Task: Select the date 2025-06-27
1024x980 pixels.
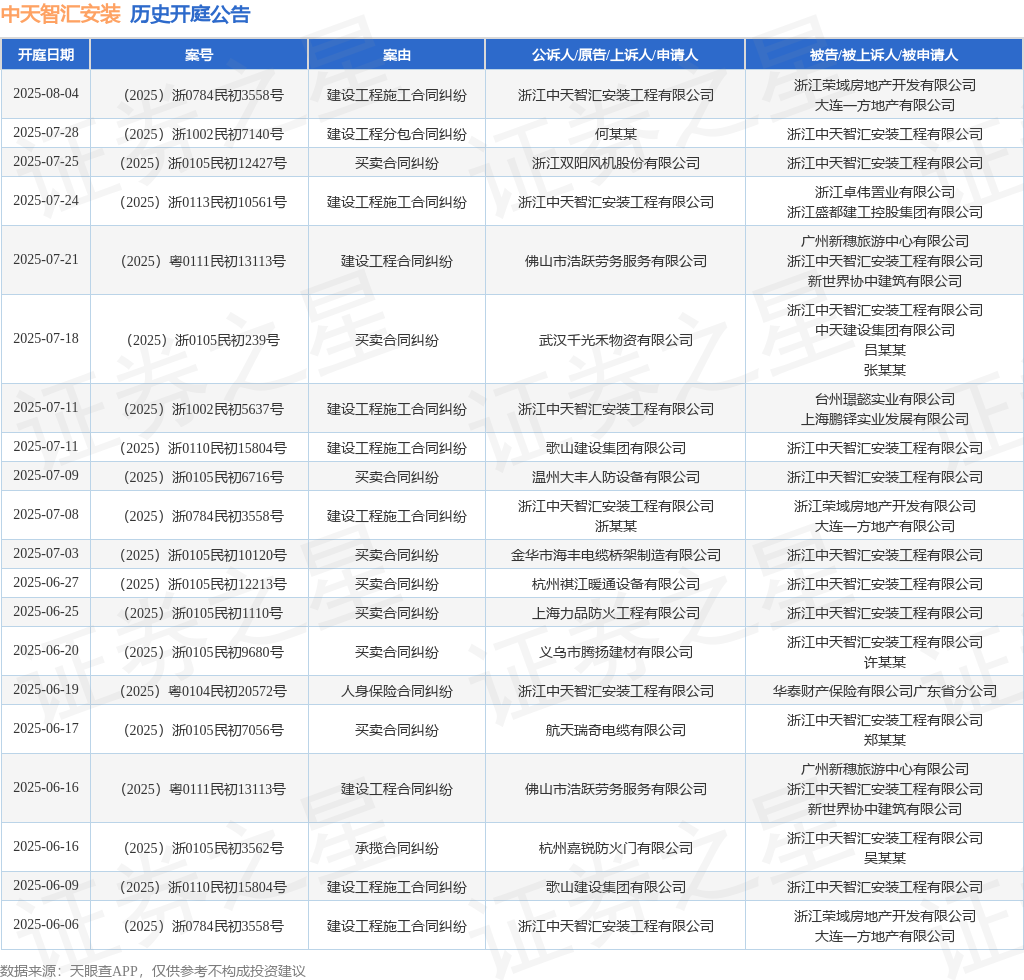Action: 46,582
